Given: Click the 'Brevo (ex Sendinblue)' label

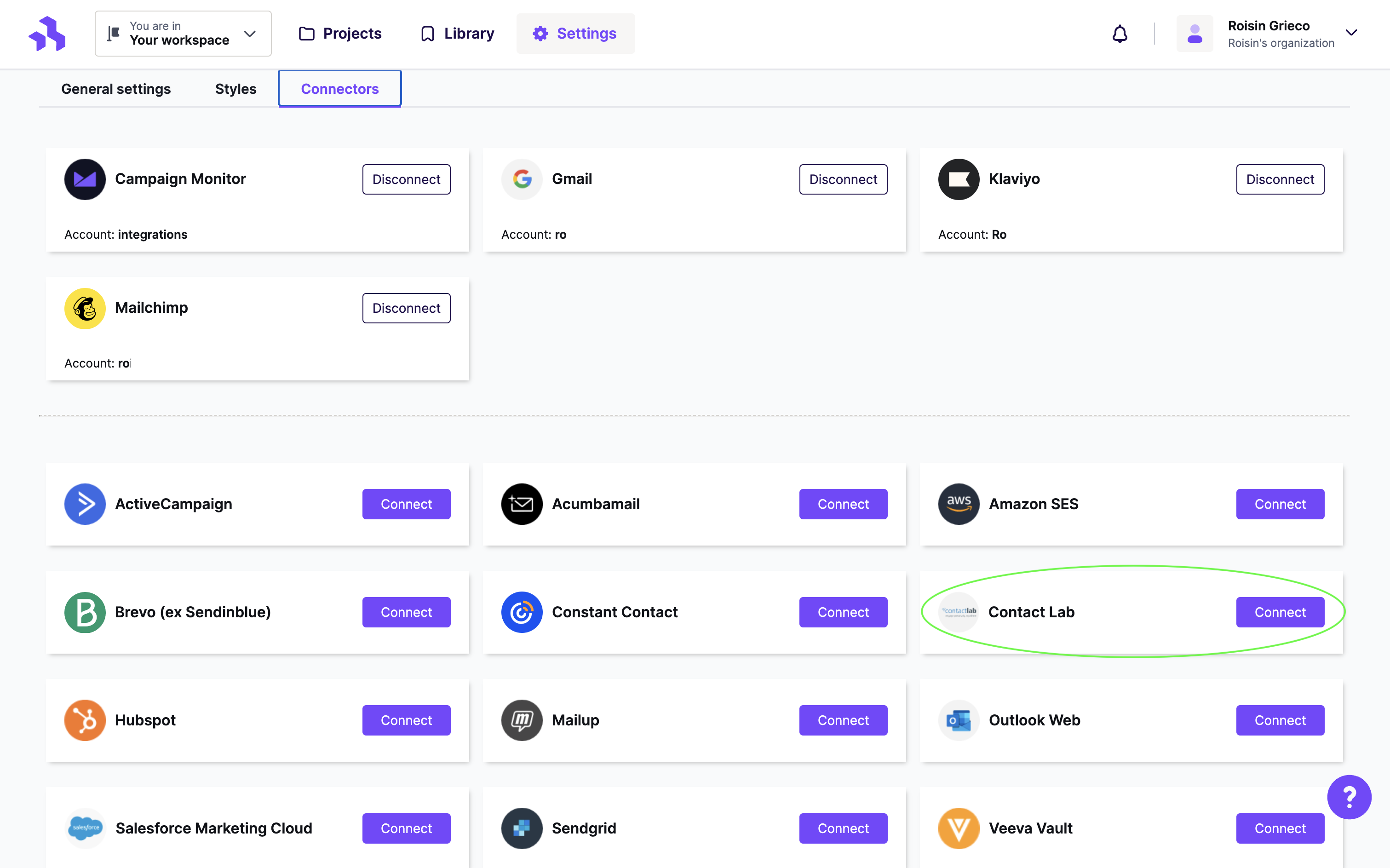Looking at the screenshot, I should point(193,612).
